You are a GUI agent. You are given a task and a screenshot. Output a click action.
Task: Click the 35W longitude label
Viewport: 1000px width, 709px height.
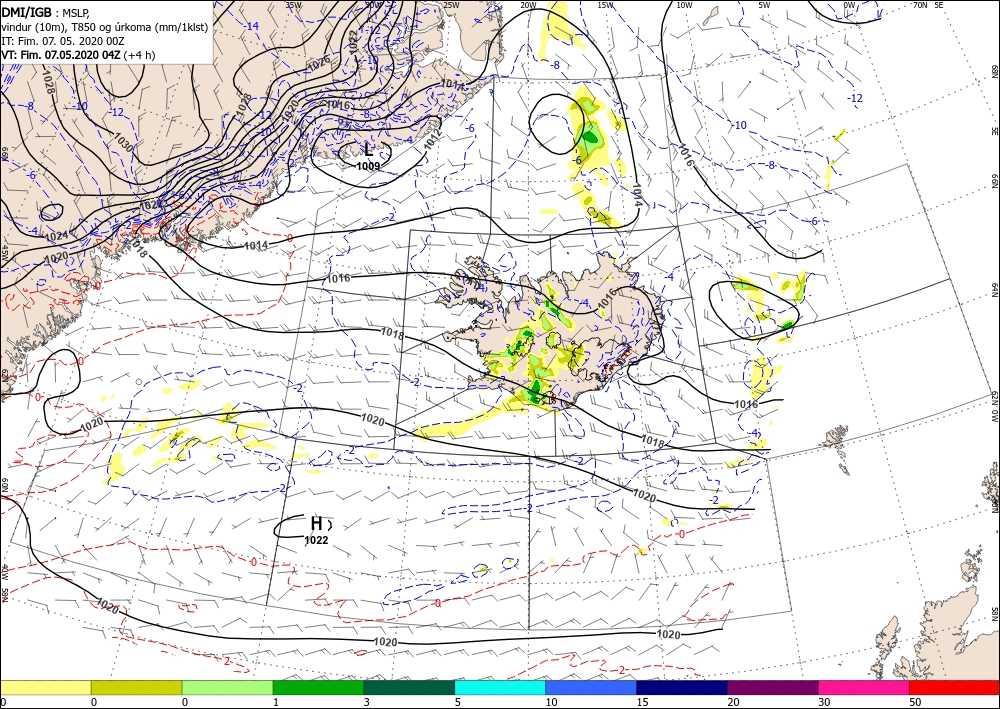(x=294, y=5)
